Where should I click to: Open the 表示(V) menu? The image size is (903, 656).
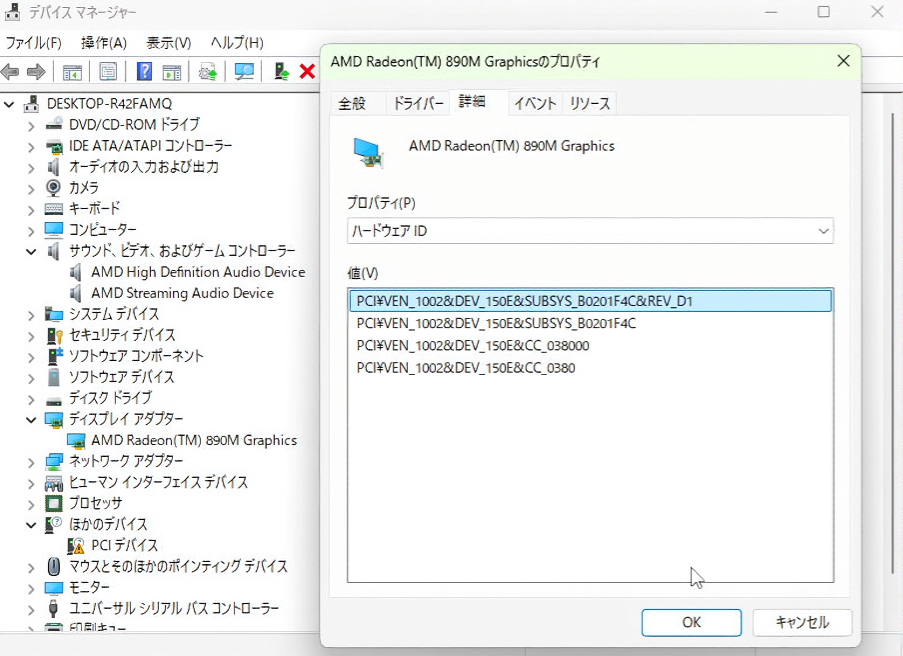pos(168,43)
